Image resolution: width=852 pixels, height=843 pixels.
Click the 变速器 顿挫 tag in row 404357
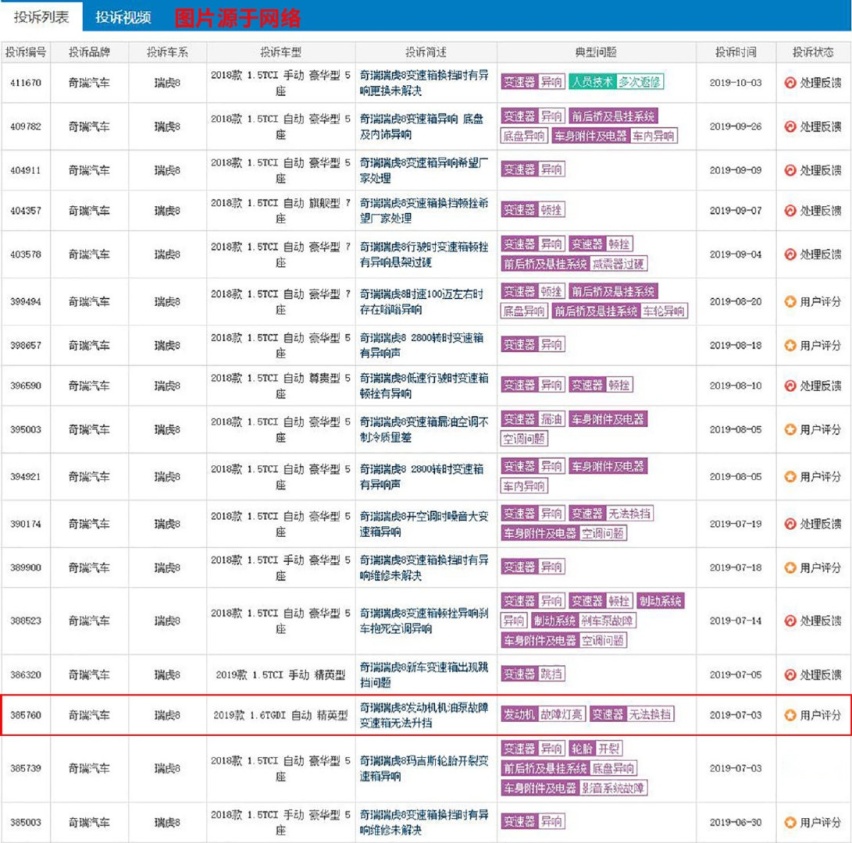pos(533,210)
